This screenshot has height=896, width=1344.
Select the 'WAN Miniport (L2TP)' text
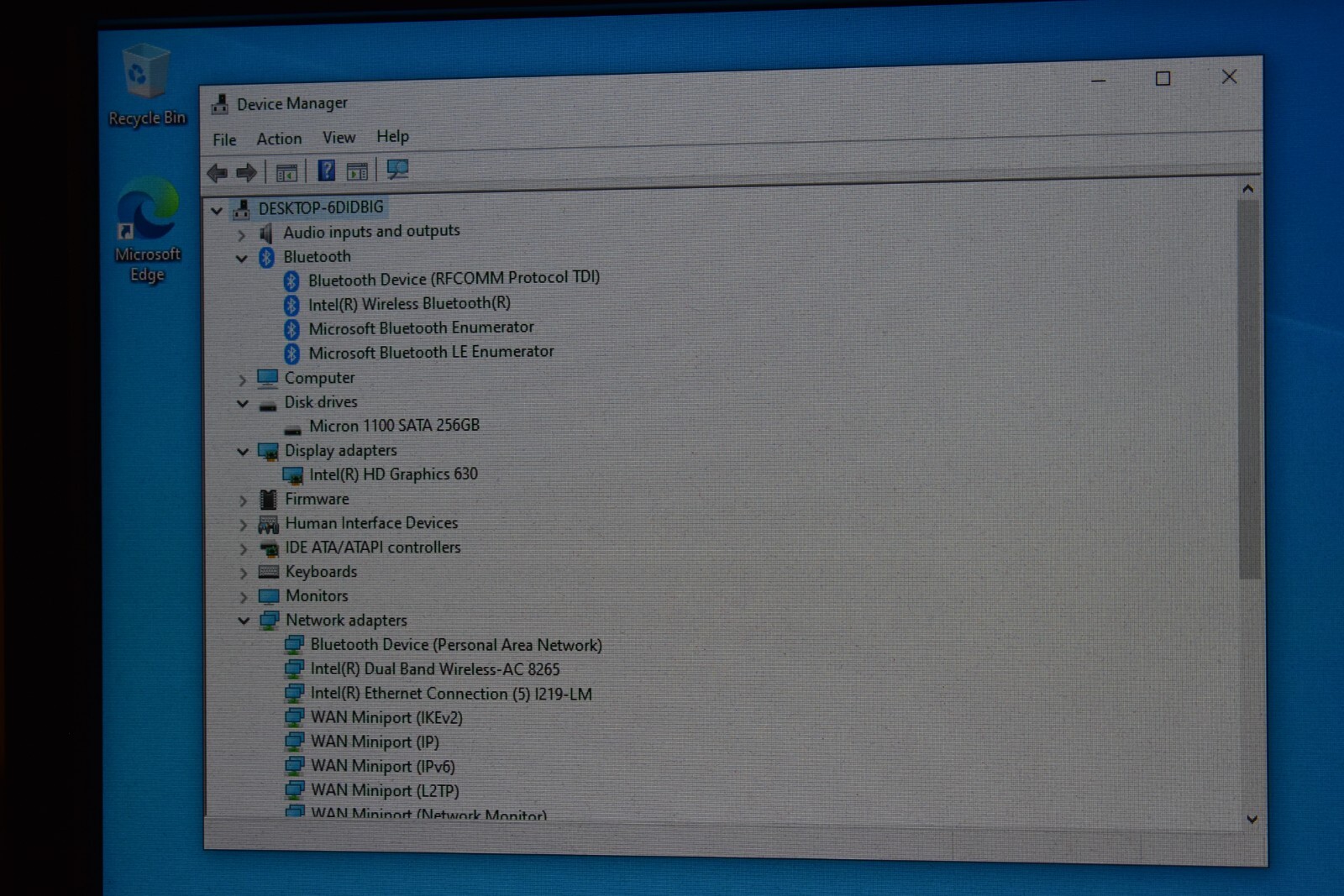(385, 791)
